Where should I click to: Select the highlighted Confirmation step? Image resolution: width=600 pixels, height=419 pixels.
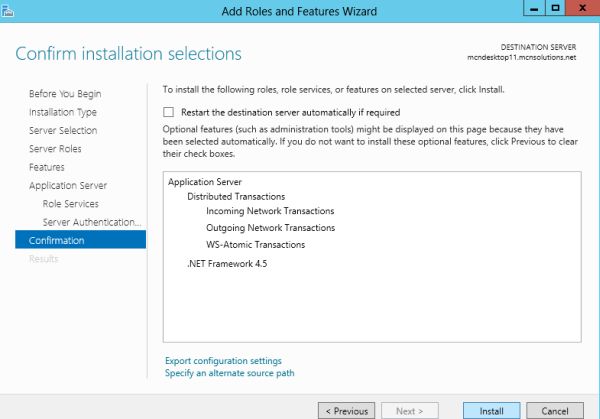pyautogui.click(x=57, y=240)
